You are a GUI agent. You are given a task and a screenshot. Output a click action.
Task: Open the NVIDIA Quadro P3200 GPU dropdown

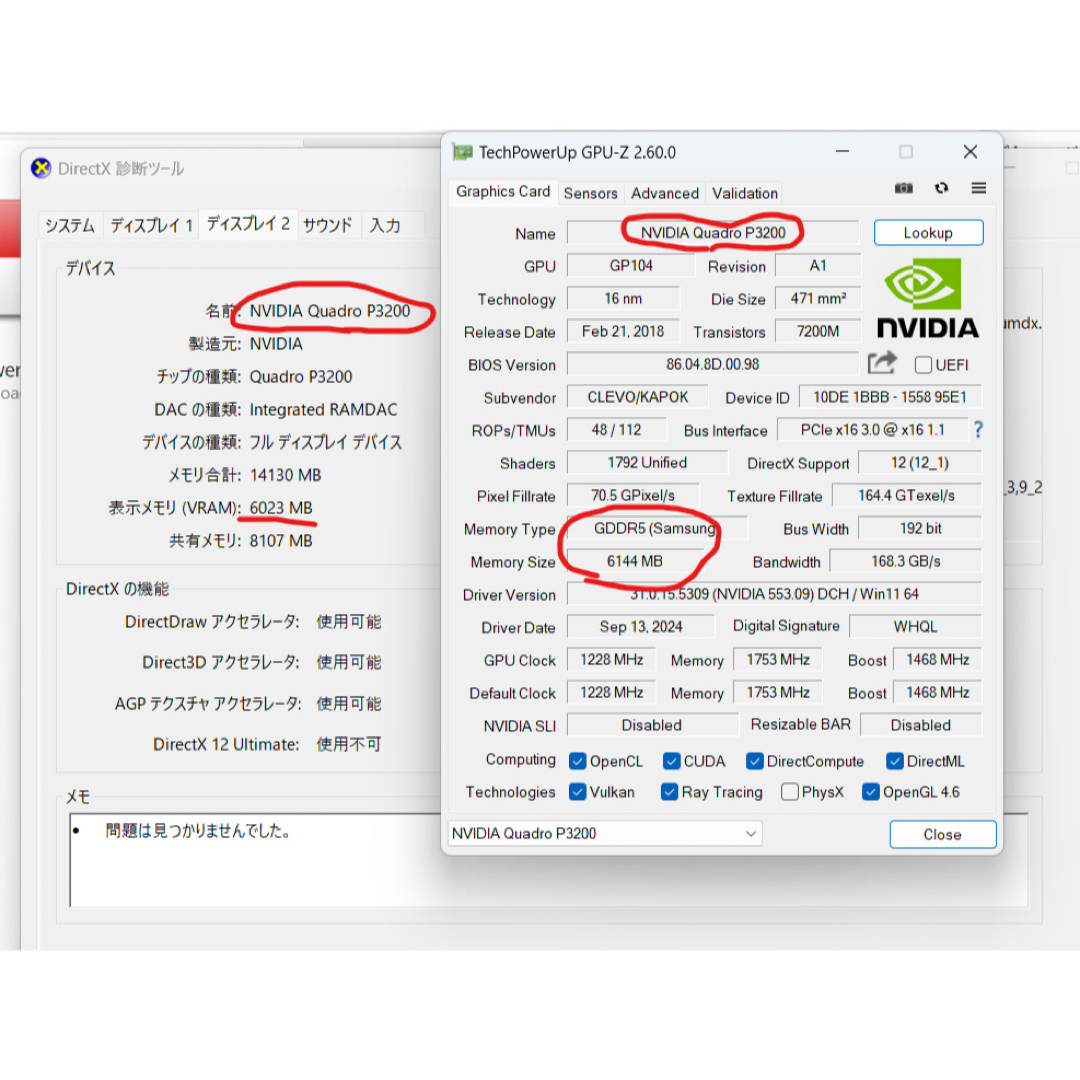coord(605,833)
